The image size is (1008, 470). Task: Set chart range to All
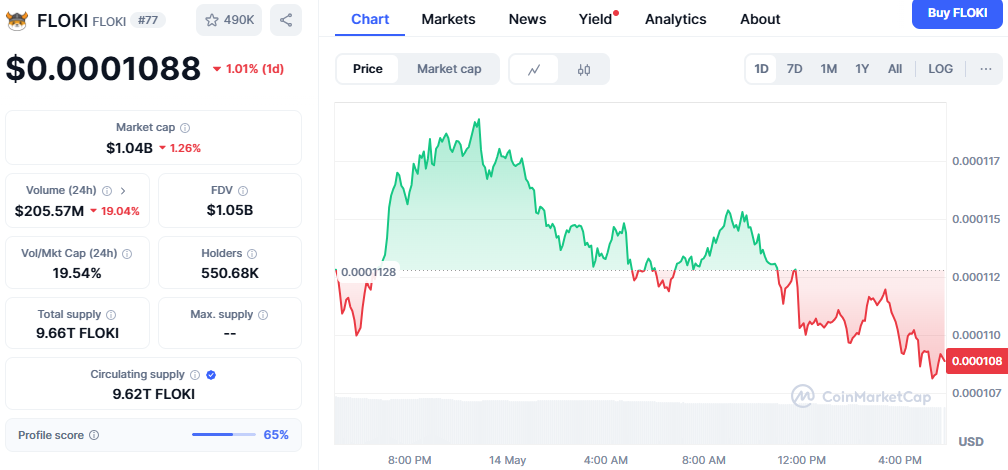[895, 69]
